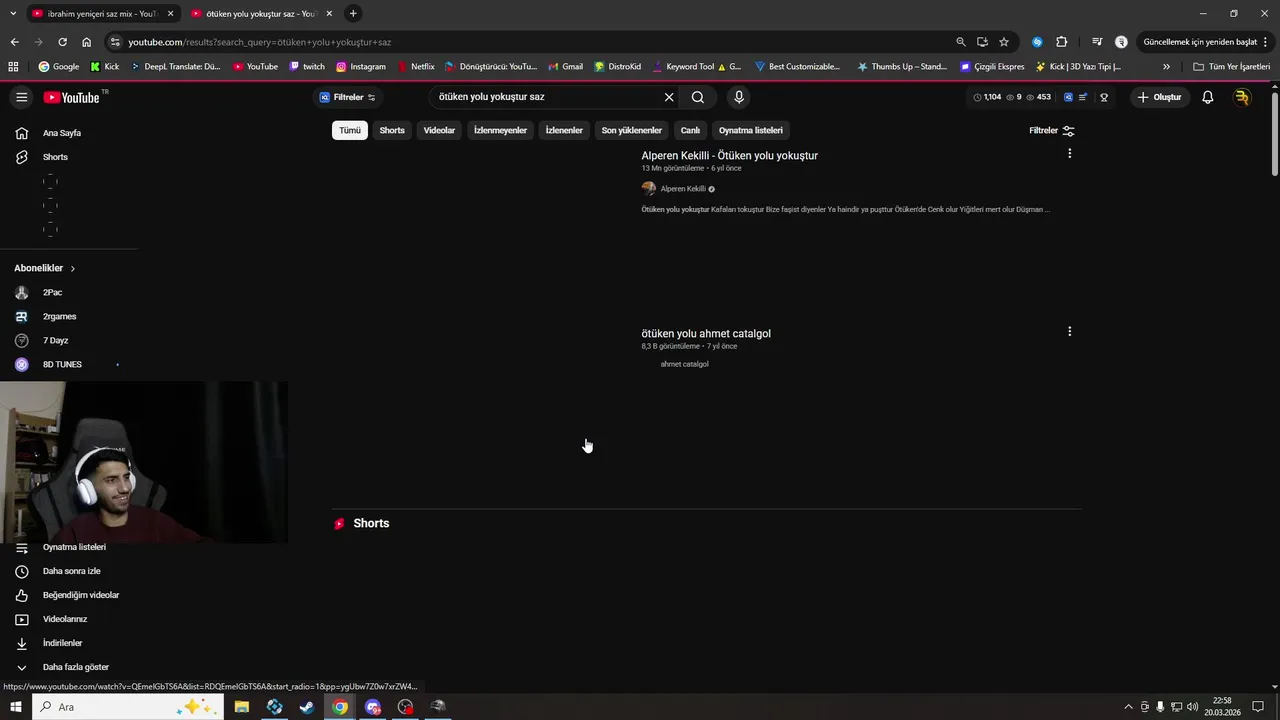Open the extension Filtreler button beside search
Screen dimensions: 1280x720
pos(347,97)
